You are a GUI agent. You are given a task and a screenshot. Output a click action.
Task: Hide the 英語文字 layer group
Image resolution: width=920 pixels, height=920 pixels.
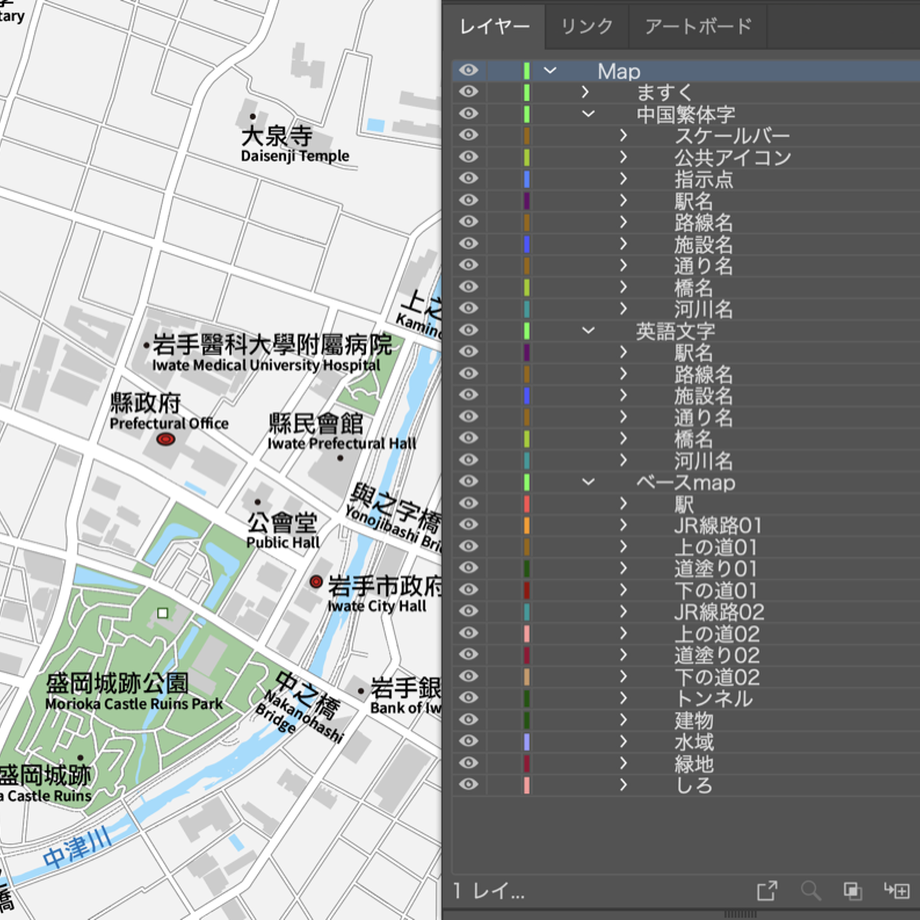[468, 330]
